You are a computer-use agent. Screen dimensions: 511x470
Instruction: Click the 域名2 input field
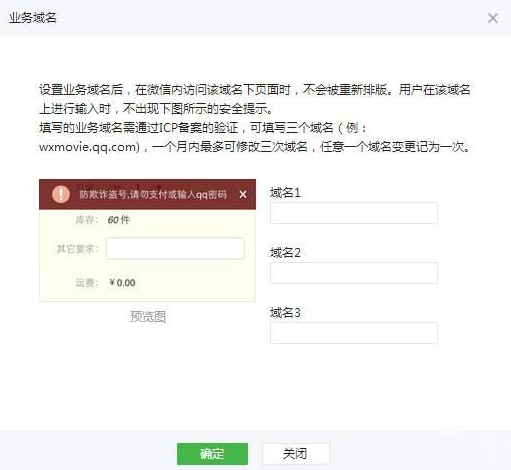pos(354,273)
